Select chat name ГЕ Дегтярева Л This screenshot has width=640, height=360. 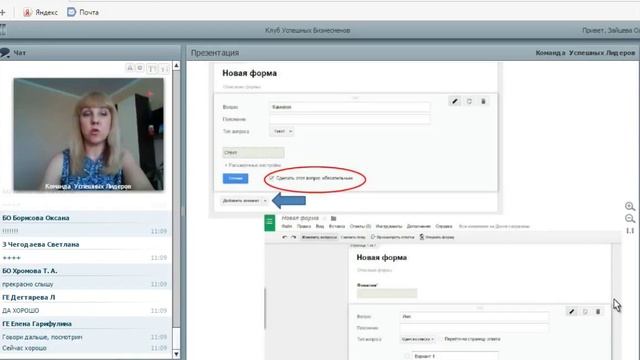(29, 298)
